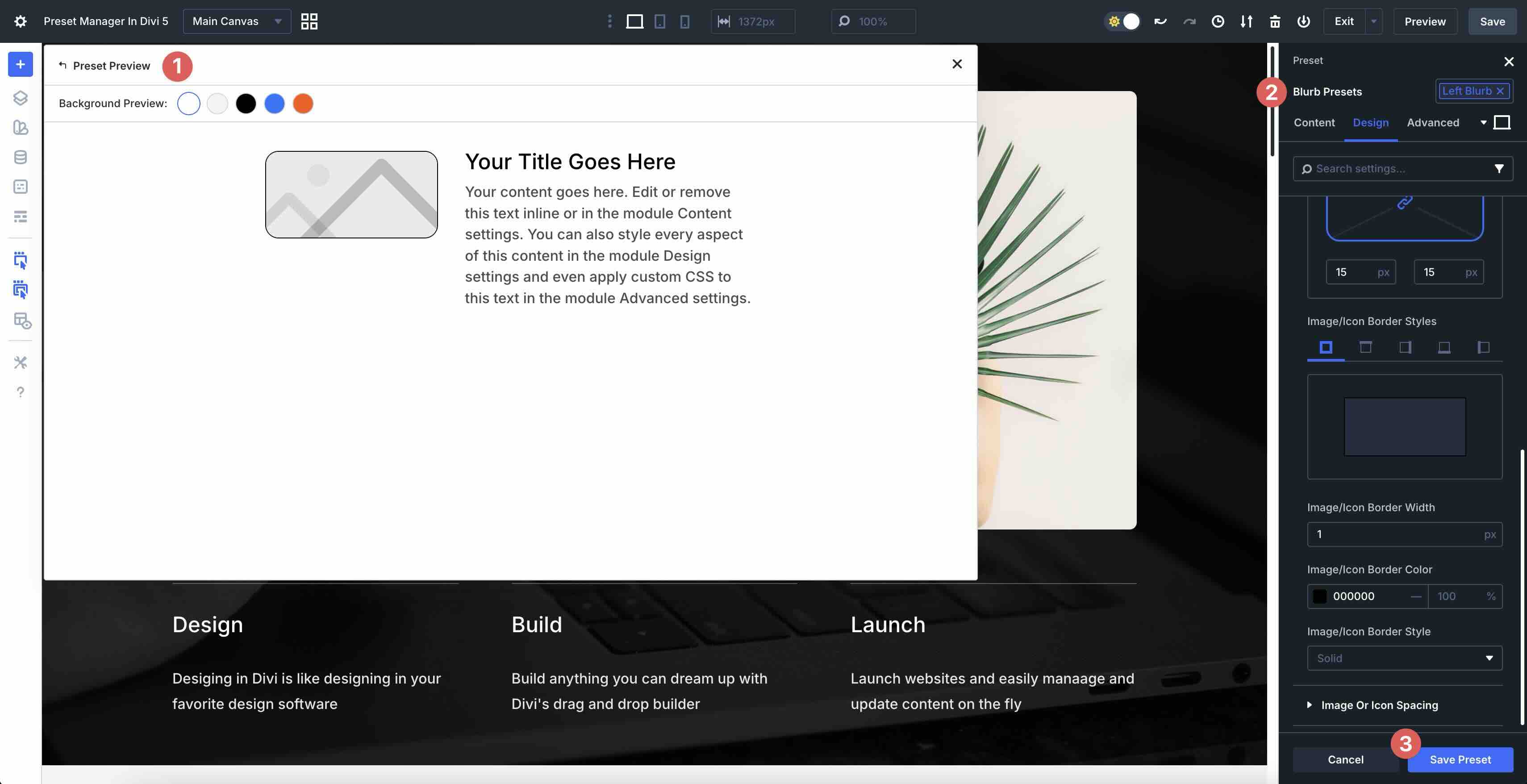Open the Main Canvas dropdown
This screenshot has width=1527, height=784.
click(x=237, y=21)
